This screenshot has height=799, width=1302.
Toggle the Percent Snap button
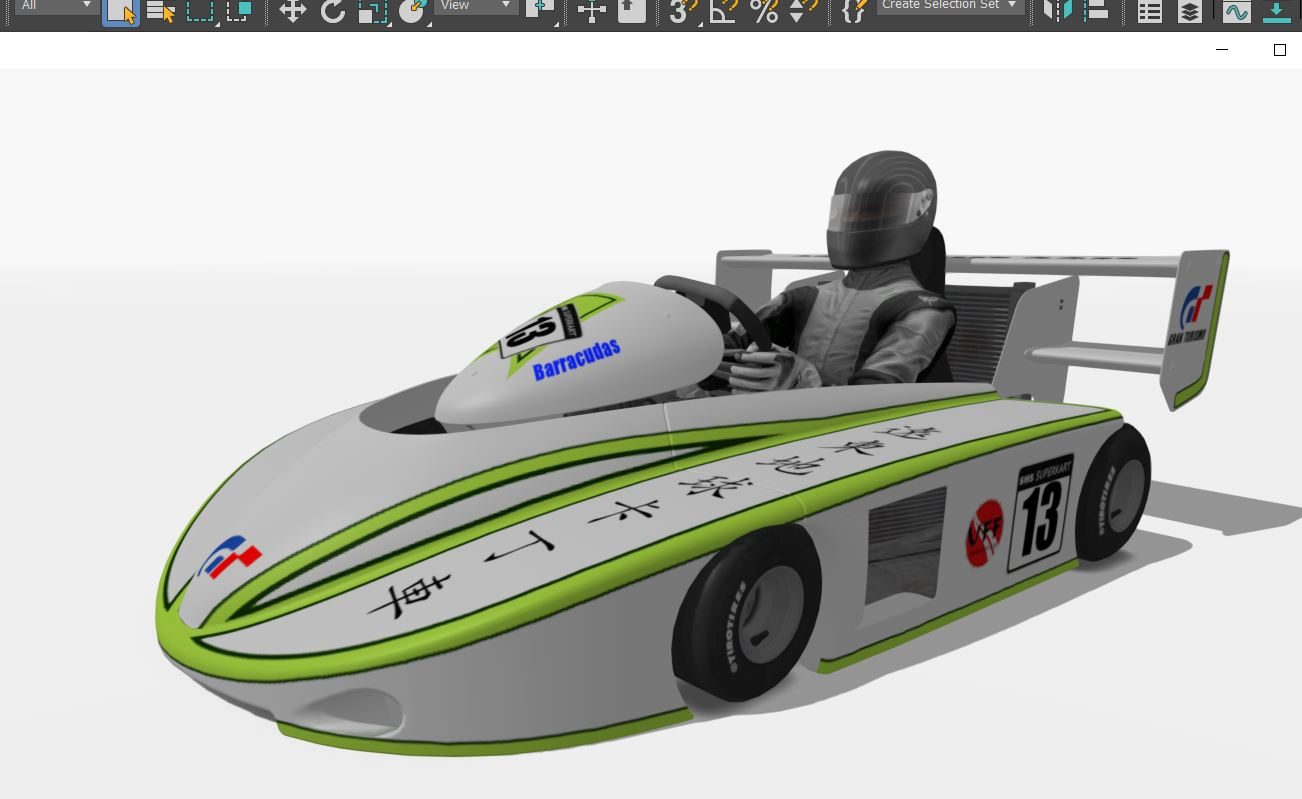click(x=763, y=11)
